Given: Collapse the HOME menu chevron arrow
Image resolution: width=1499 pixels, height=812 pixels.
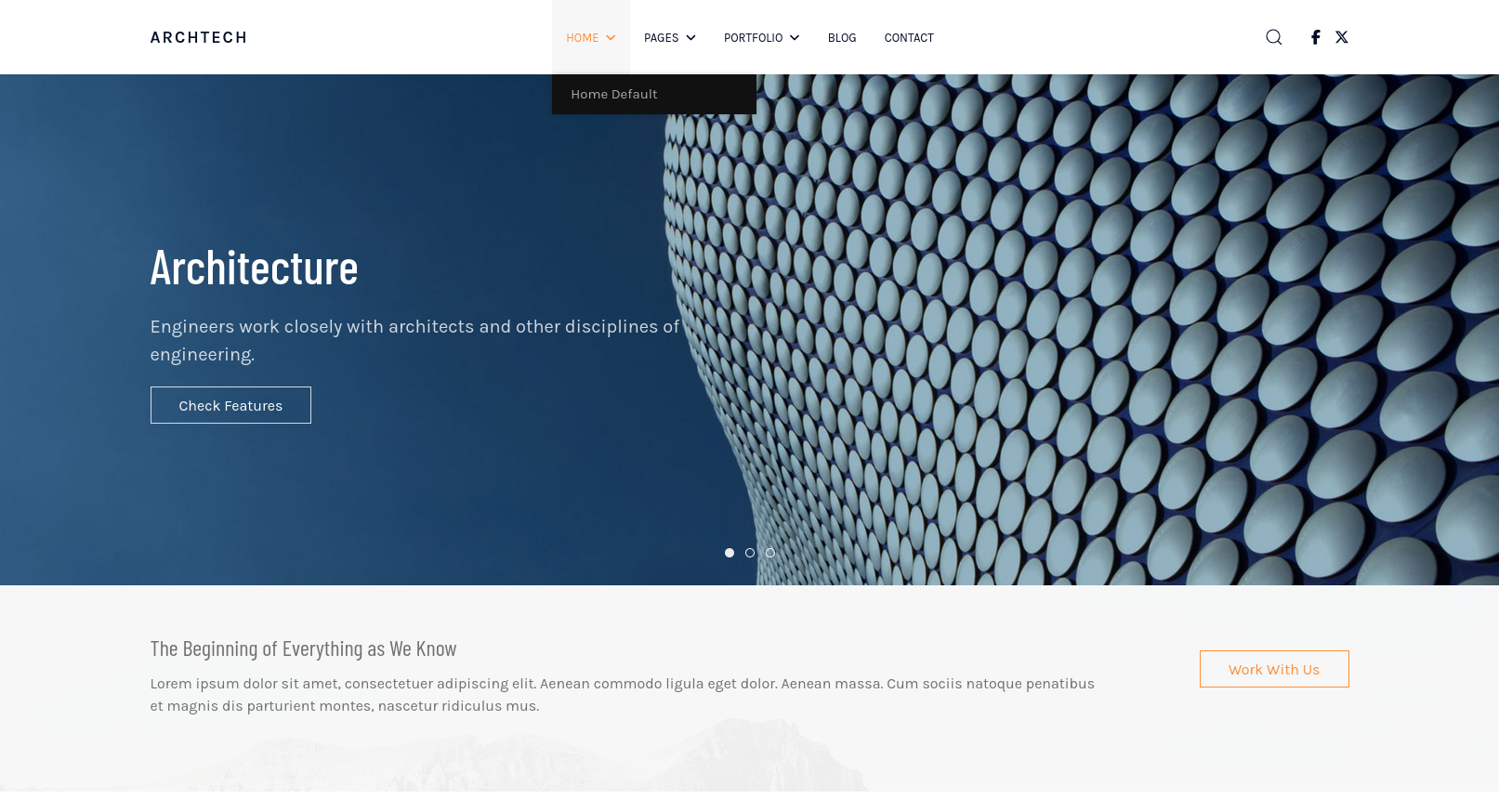Looking at the screenshot, I should click(611, 38).
